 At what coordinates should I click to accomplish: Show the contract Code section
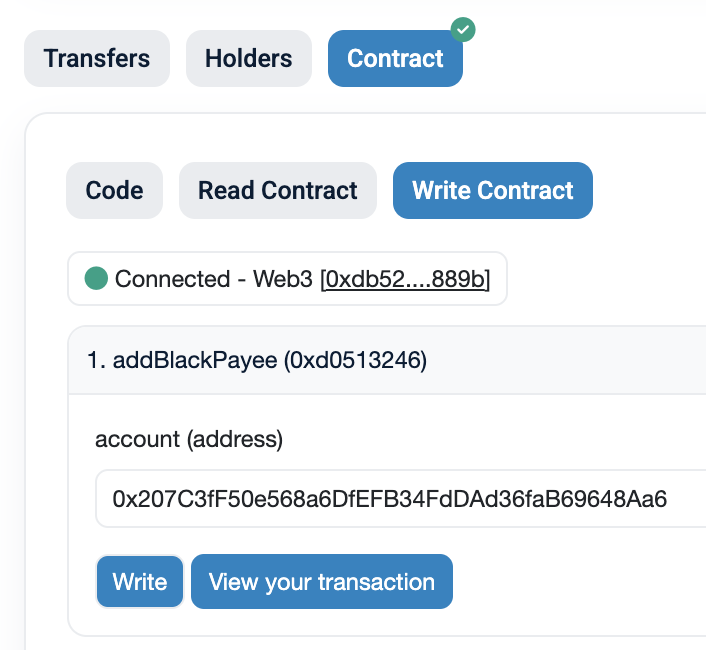tap(114, 190)
